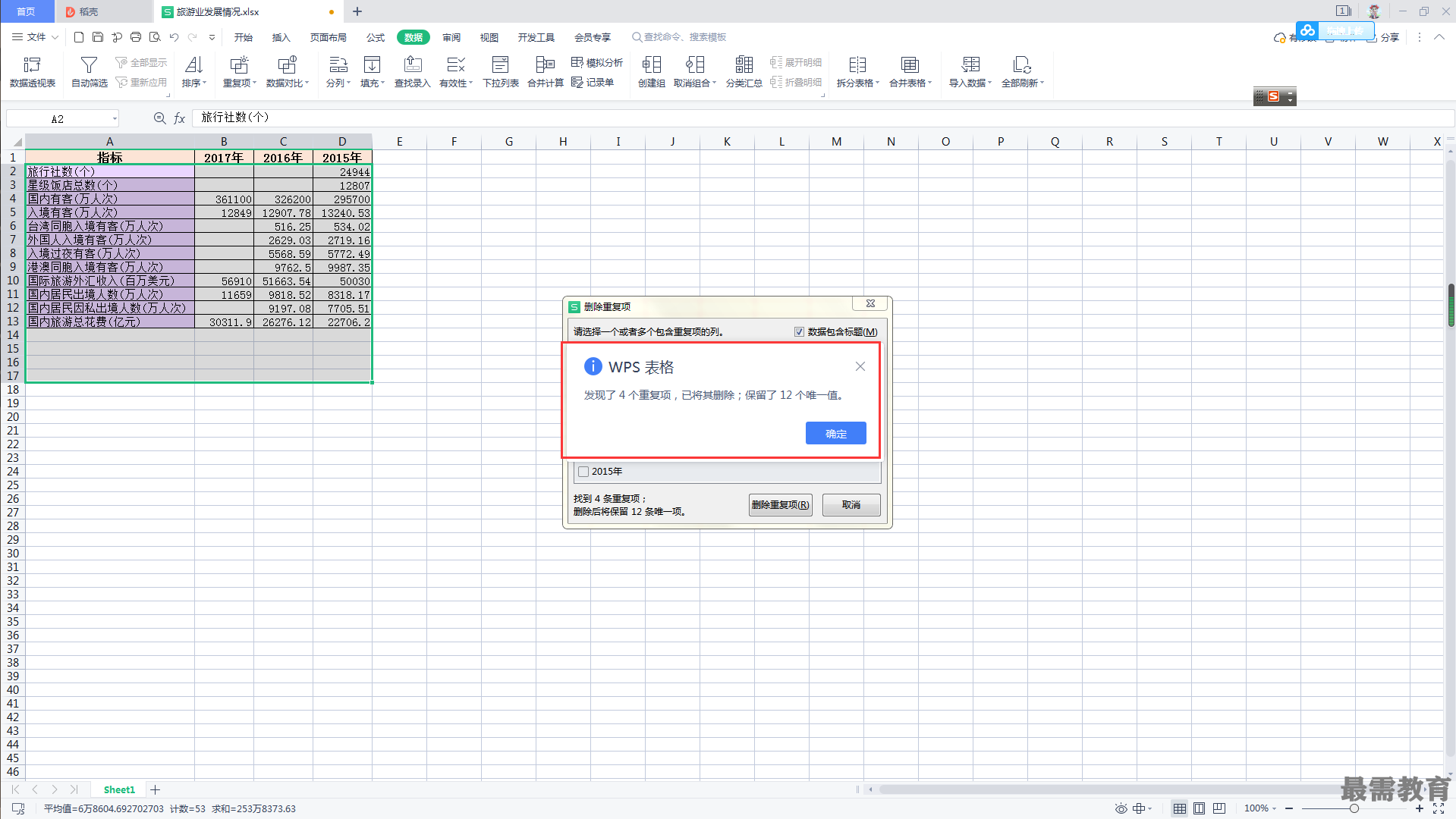Click the zoom slider handle in status bar
This screenshot has height=819, width=1456.
(1354, 808)
